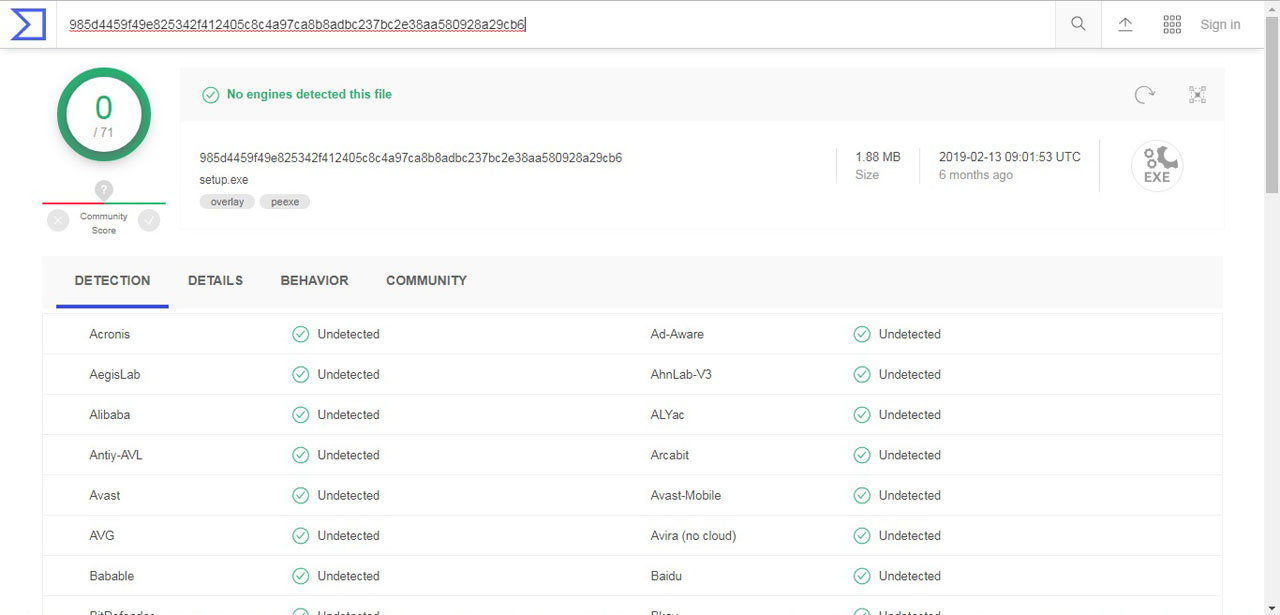Click the peexe tag

tap(285, 202)
